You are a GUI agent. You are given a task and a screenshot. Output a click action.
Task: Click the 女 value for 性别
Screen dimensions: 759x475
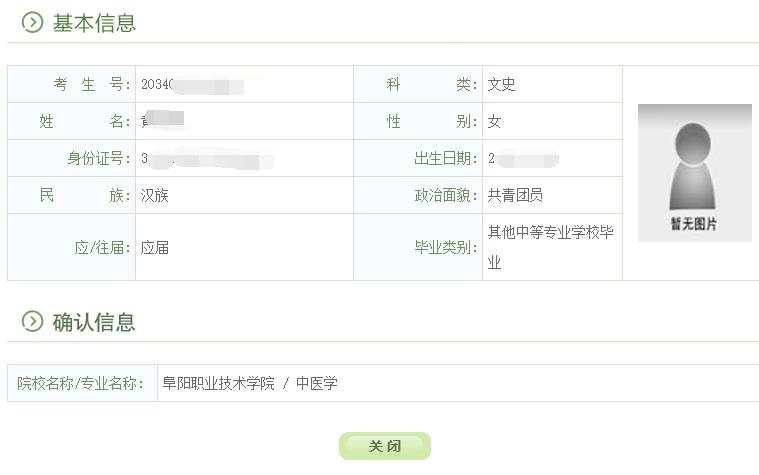494,122
